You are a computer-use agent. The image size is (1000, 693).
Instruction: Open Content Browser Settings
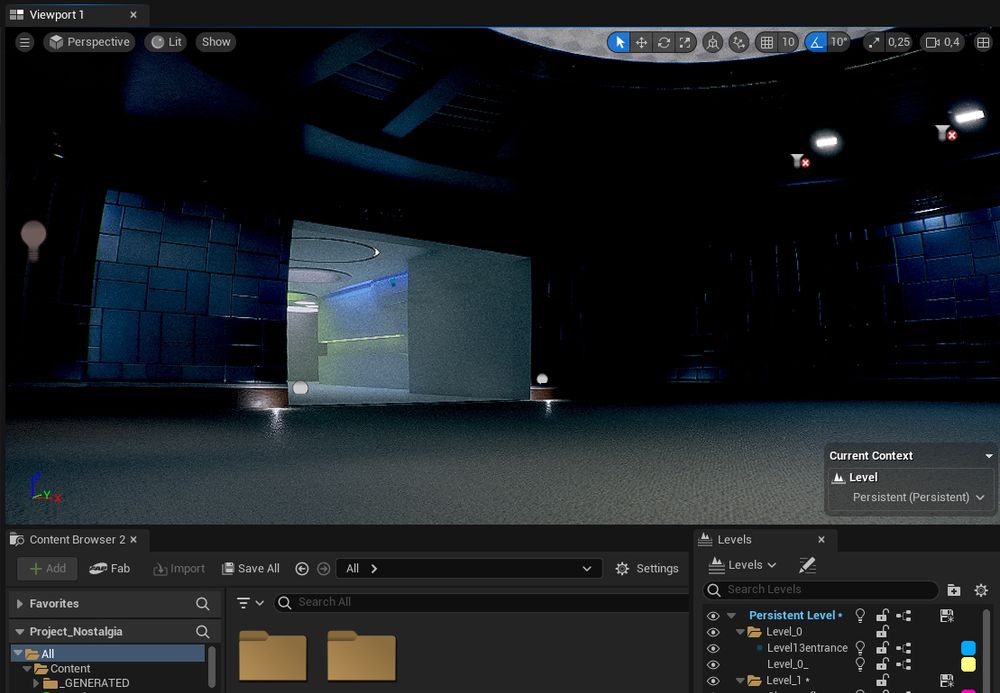click(x=646, y=568)
